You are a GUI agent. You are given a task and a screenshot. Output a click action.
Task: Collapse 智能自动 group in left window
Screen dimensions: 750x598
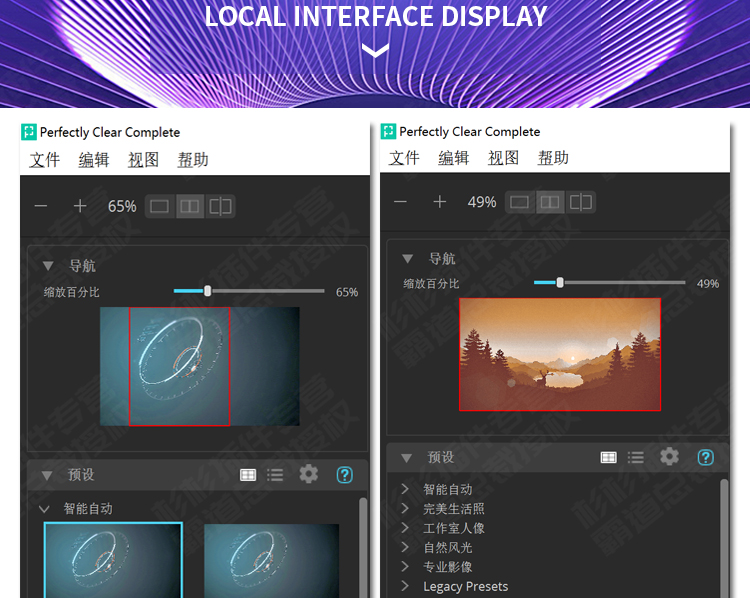44,509
